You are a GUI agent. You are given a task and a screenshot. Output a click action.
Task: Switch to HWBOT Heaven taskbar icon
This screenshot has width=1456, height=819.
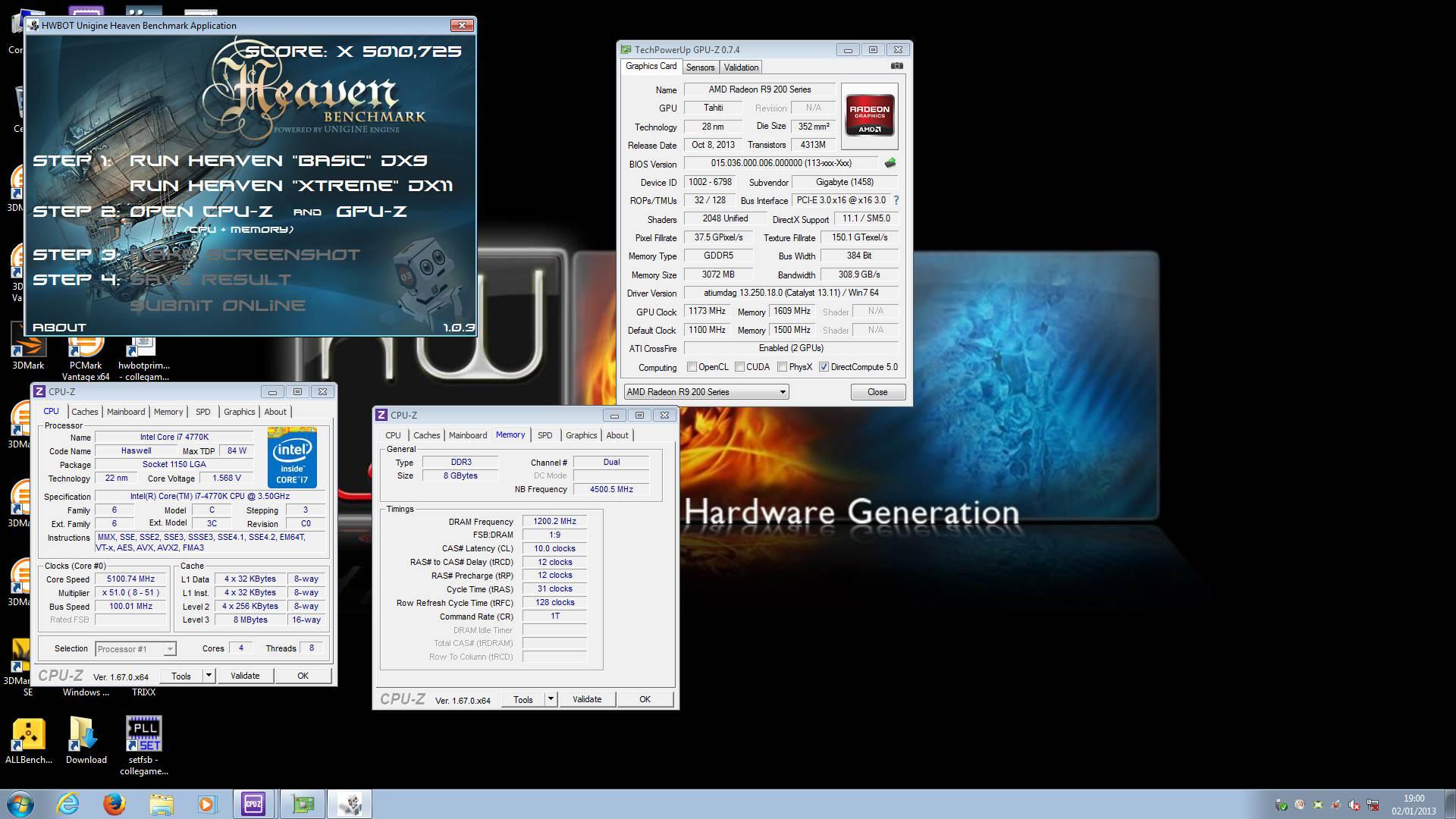pos(350,804)
